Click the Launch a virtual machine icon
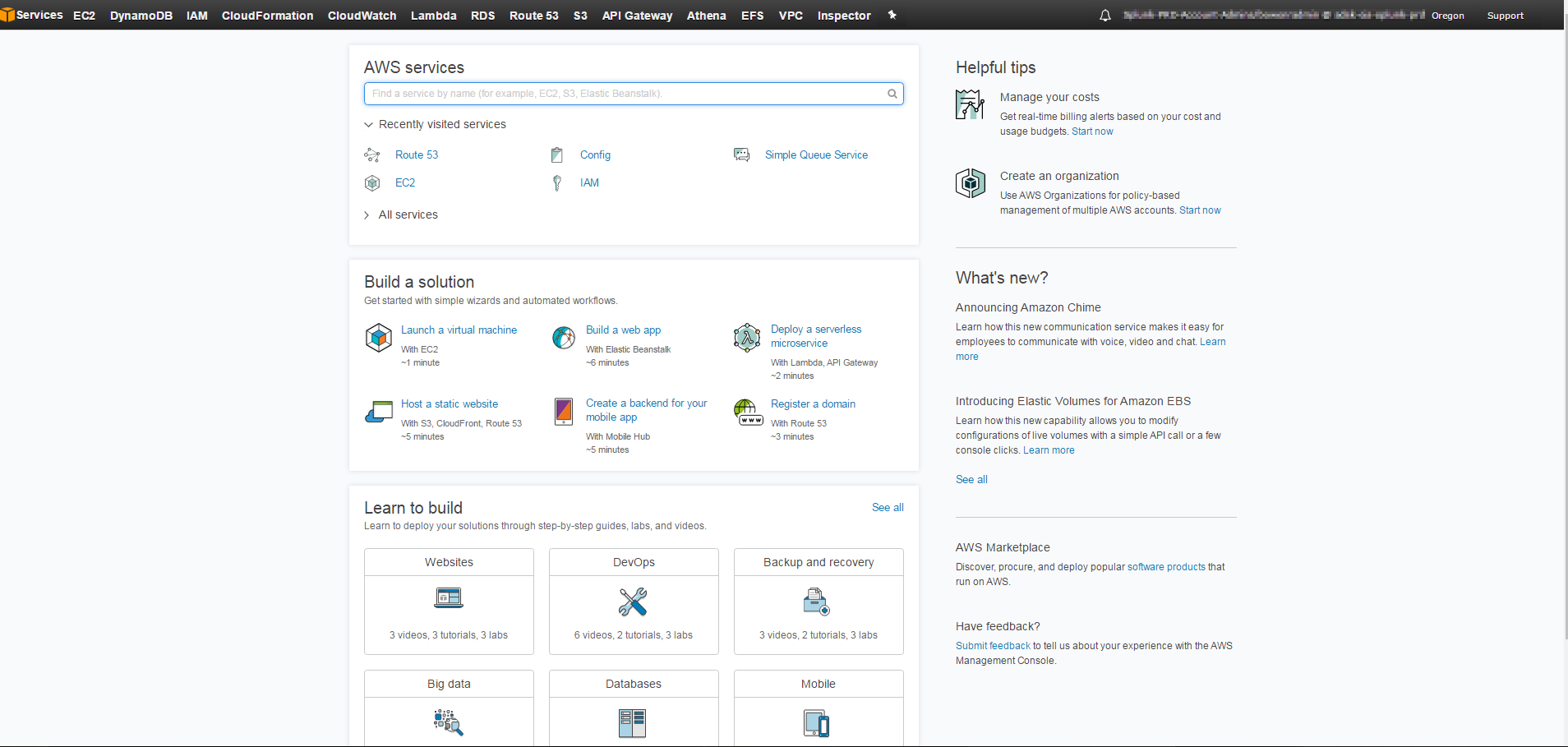Screen dimensions: 1568x747 379,338
